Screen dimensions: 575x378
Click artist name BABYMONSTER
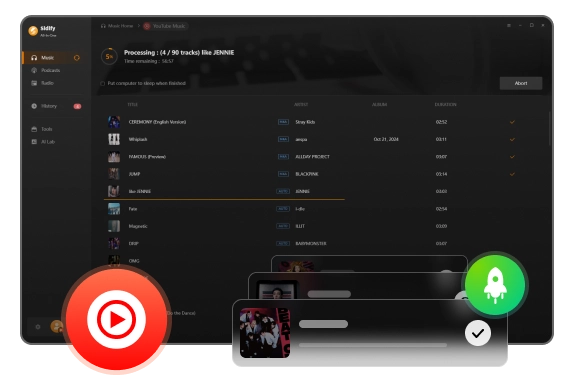(x=311, y=243)
